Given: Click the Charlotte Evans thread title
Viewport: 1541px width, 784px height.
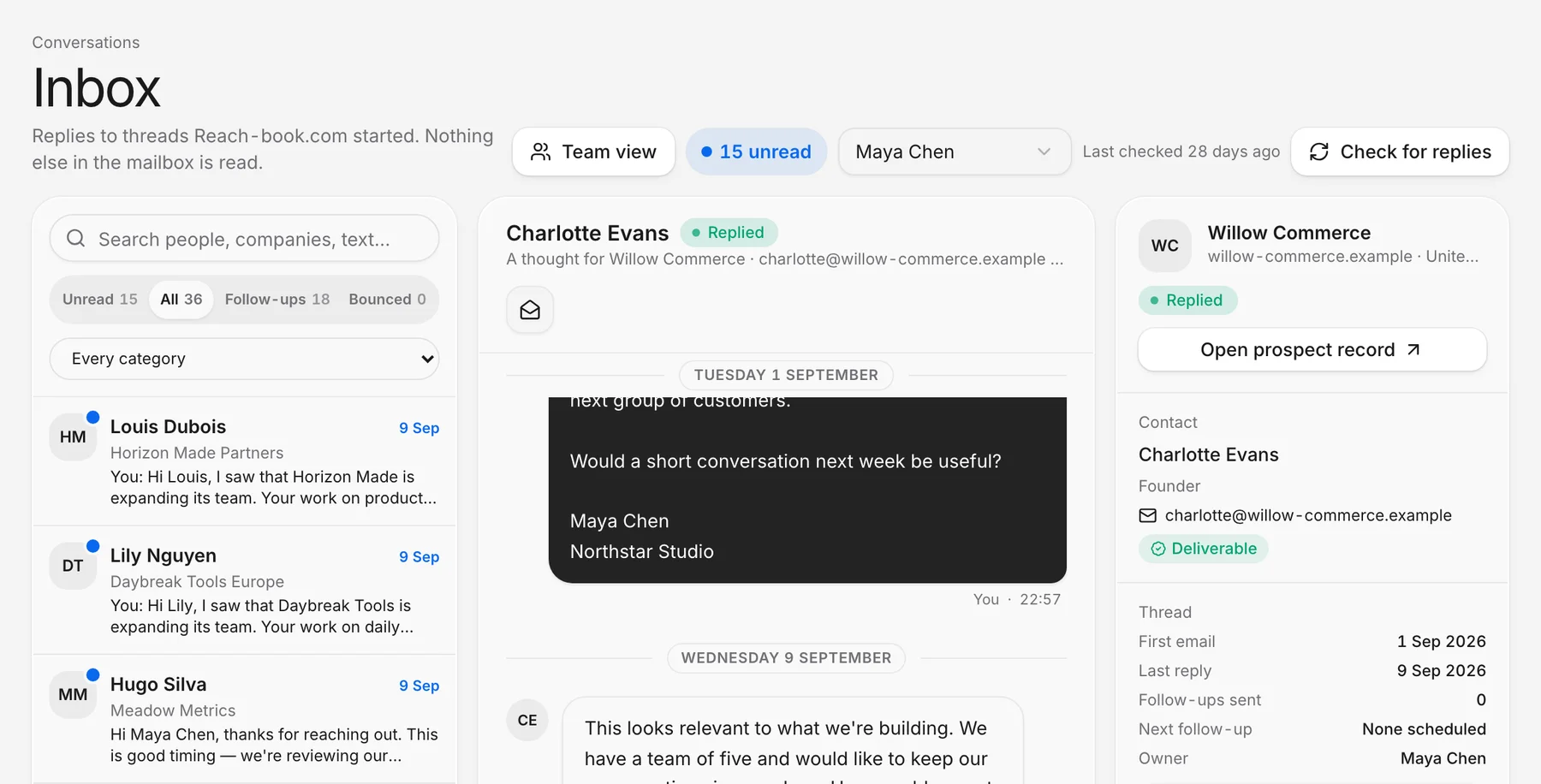Looking at the screenshot, I should (587, 233).
